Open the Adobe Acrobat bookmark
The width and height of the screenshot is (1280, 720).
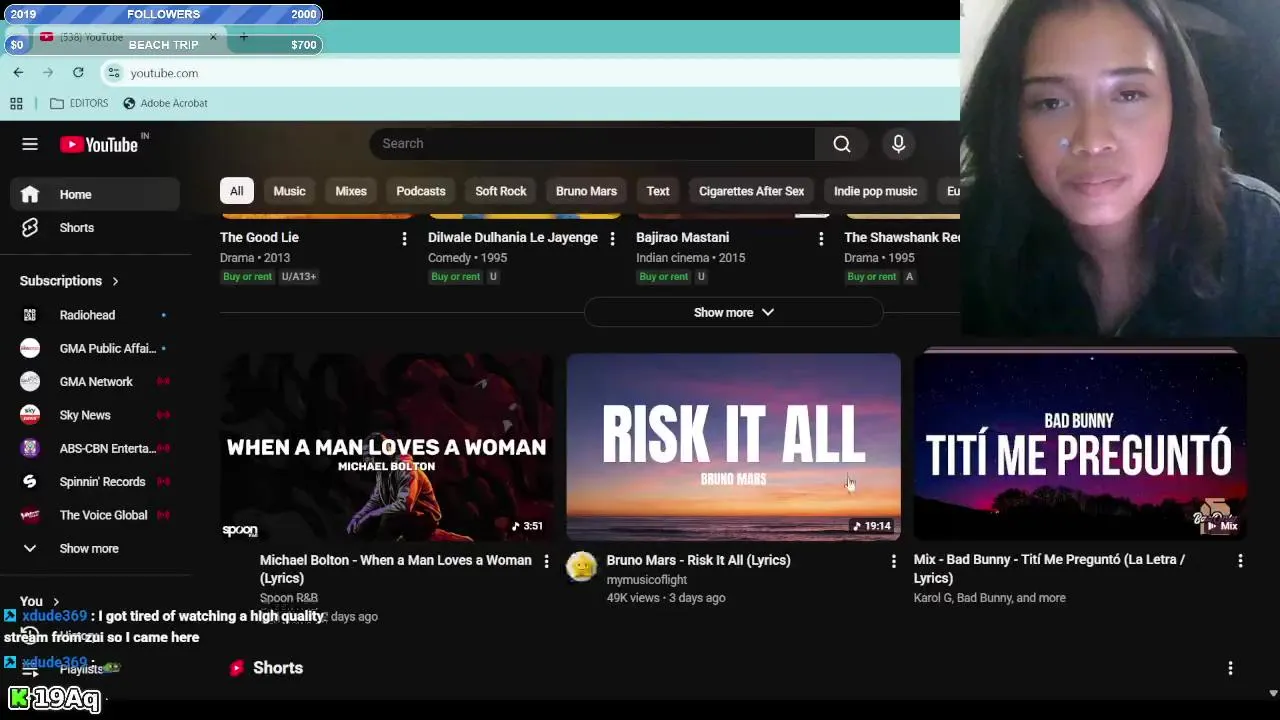pyautogui.click(x=165, y=103)
